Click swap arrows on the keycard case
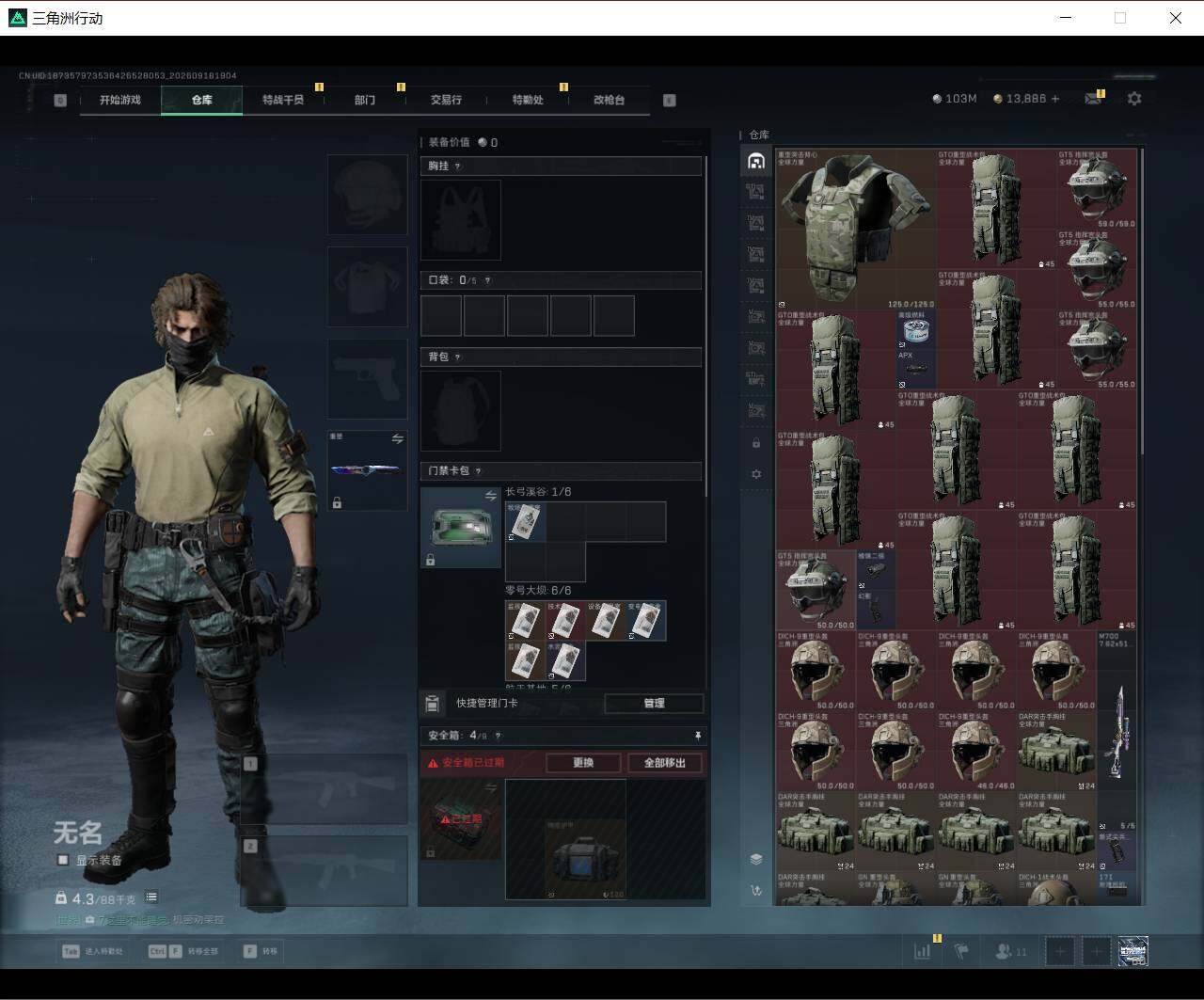 click(490, 496)
